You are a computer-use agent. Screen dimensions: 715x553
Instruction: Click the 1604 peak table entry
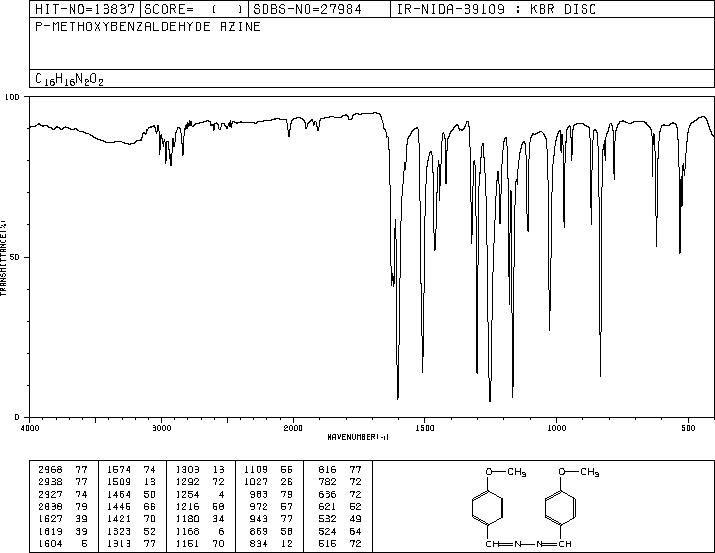coord(63,544)
